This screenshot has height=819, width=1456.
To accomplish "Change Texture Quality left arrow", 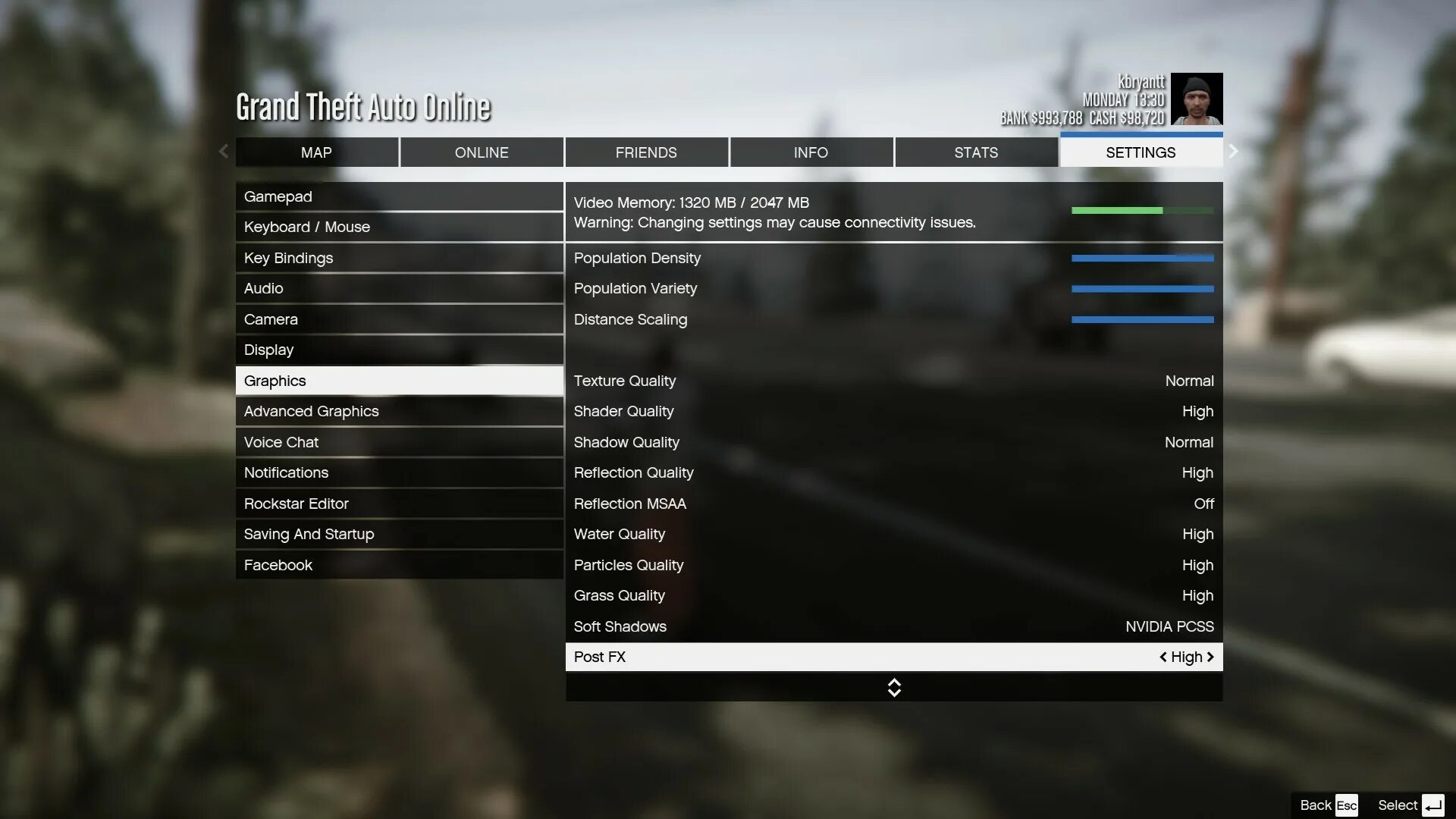I will pos(1157,381).
